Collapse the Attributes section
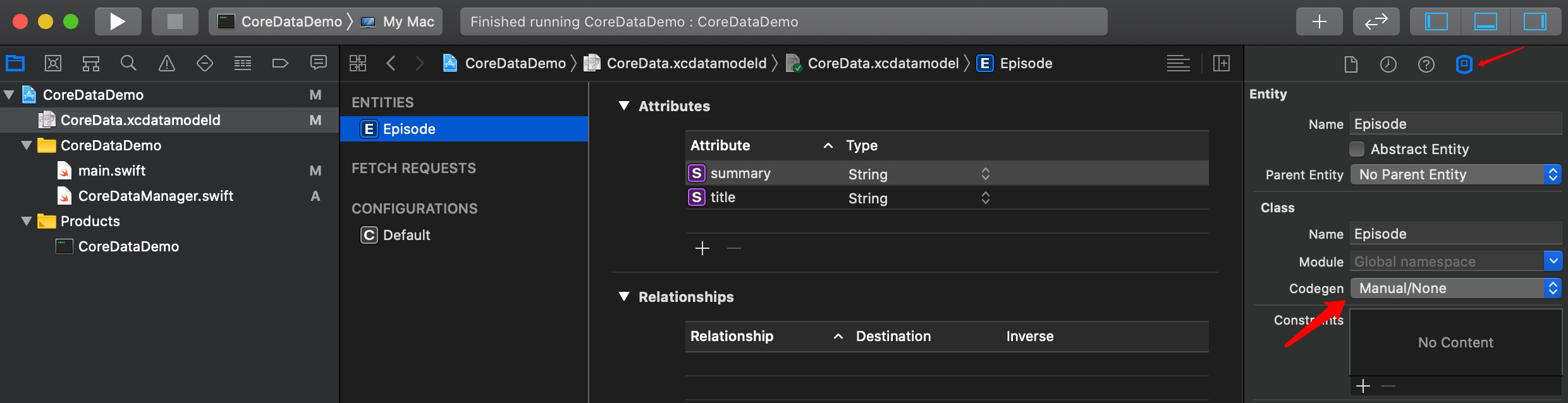This screenshot has height=403, width=1568. click(624, 105)
